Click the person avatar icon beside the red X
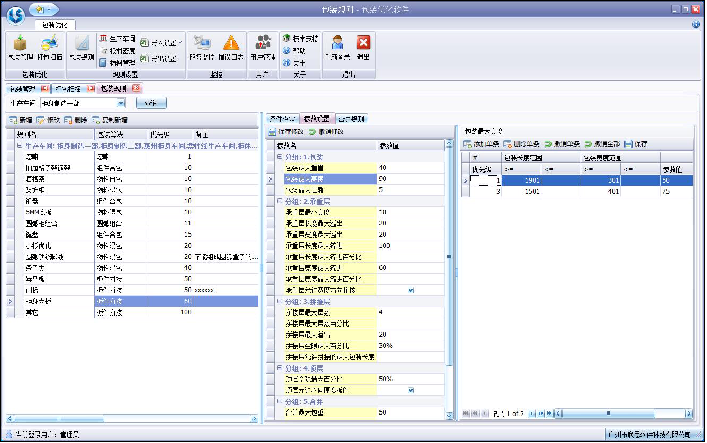Viewport: 707px width, 443px height. point(338,43)
